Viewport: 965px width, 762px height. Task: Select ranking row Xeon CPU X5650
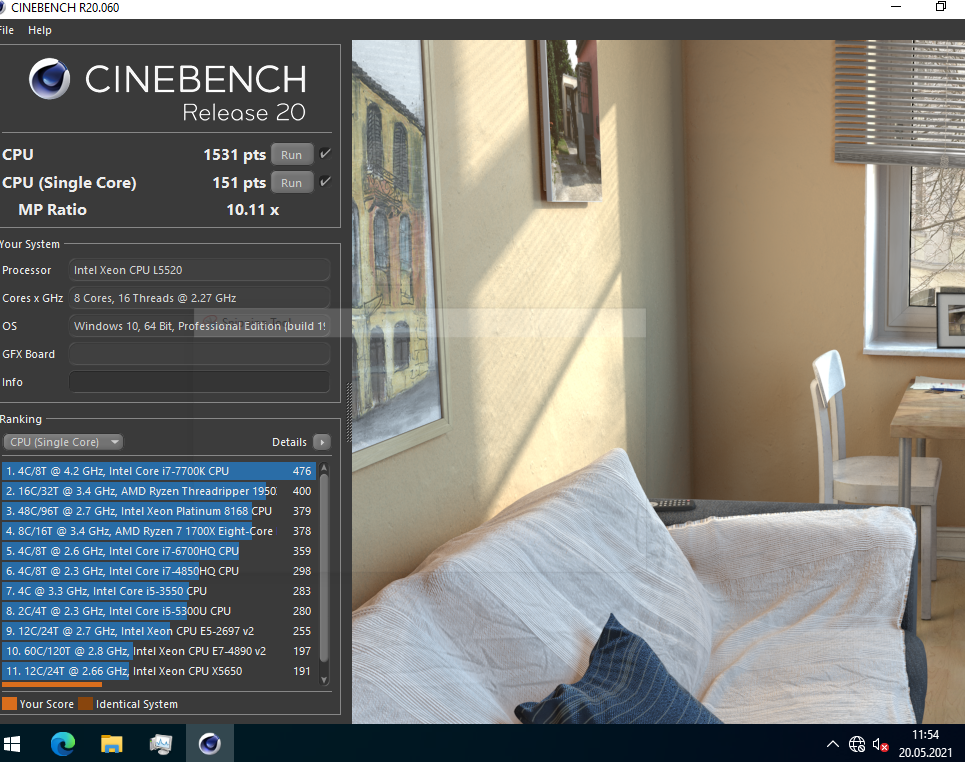pyautogui.click(x=159, y=671)
